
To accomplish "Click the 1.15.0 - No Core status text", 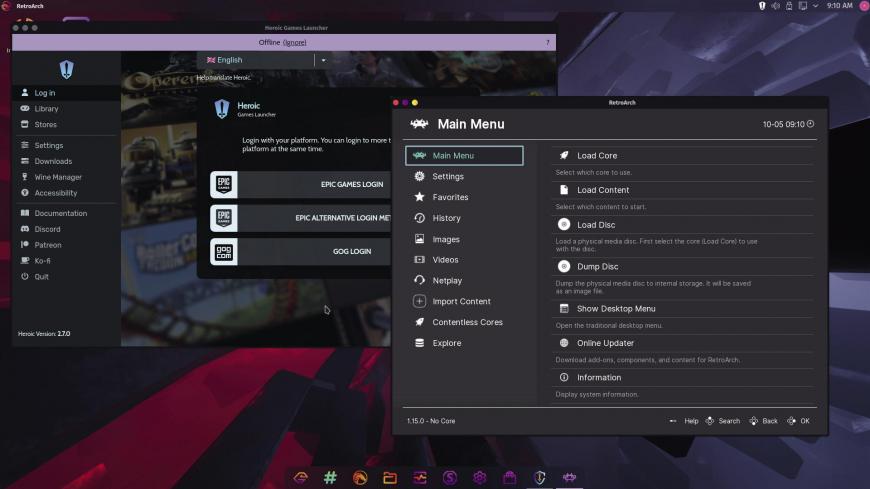I will click(431, 421).
